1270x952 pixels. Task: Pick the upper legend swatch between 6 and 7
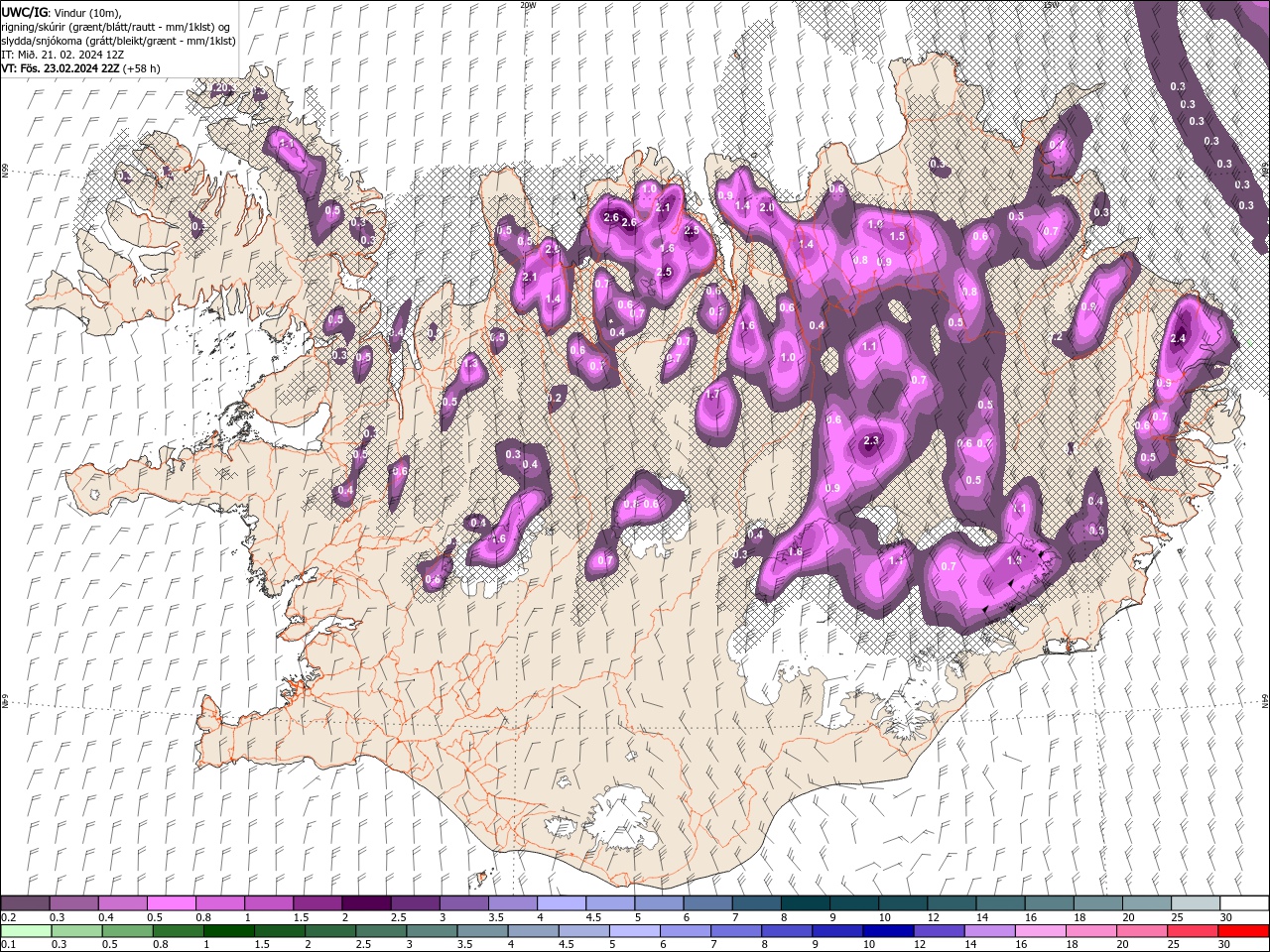tap(707, 903)
